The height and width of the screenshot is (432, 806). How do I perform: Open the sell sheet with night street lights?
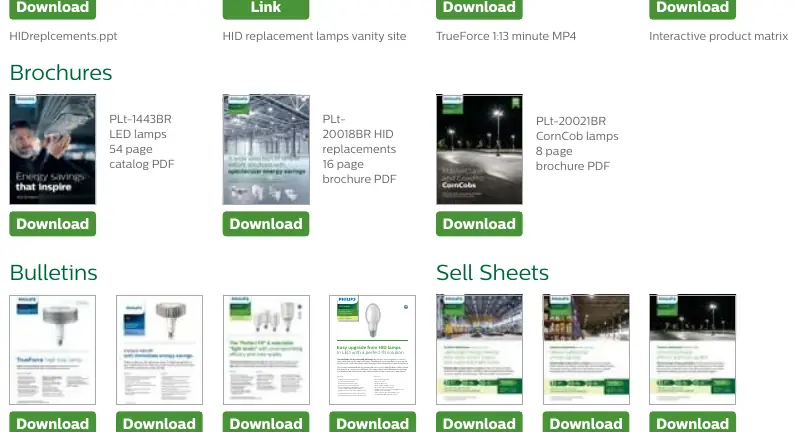692,350
